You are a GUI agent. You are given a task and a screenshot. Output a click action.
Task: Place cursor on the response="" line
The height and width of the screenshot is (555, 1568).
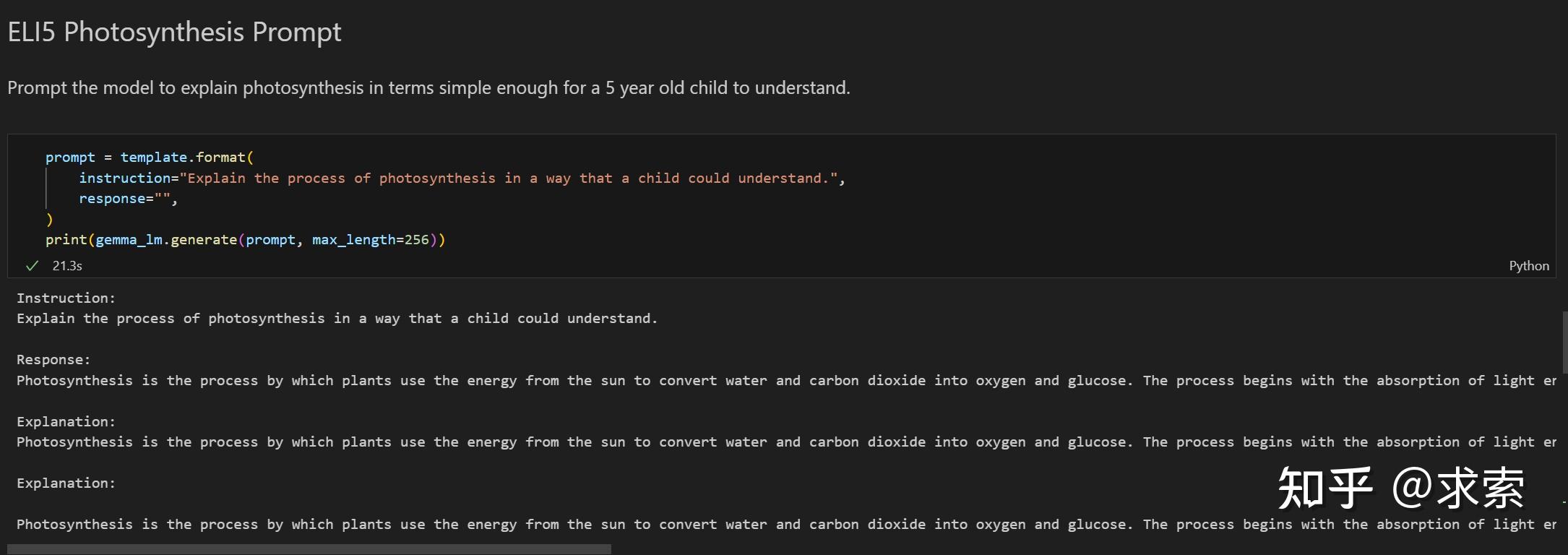click(x=128, y=199)
